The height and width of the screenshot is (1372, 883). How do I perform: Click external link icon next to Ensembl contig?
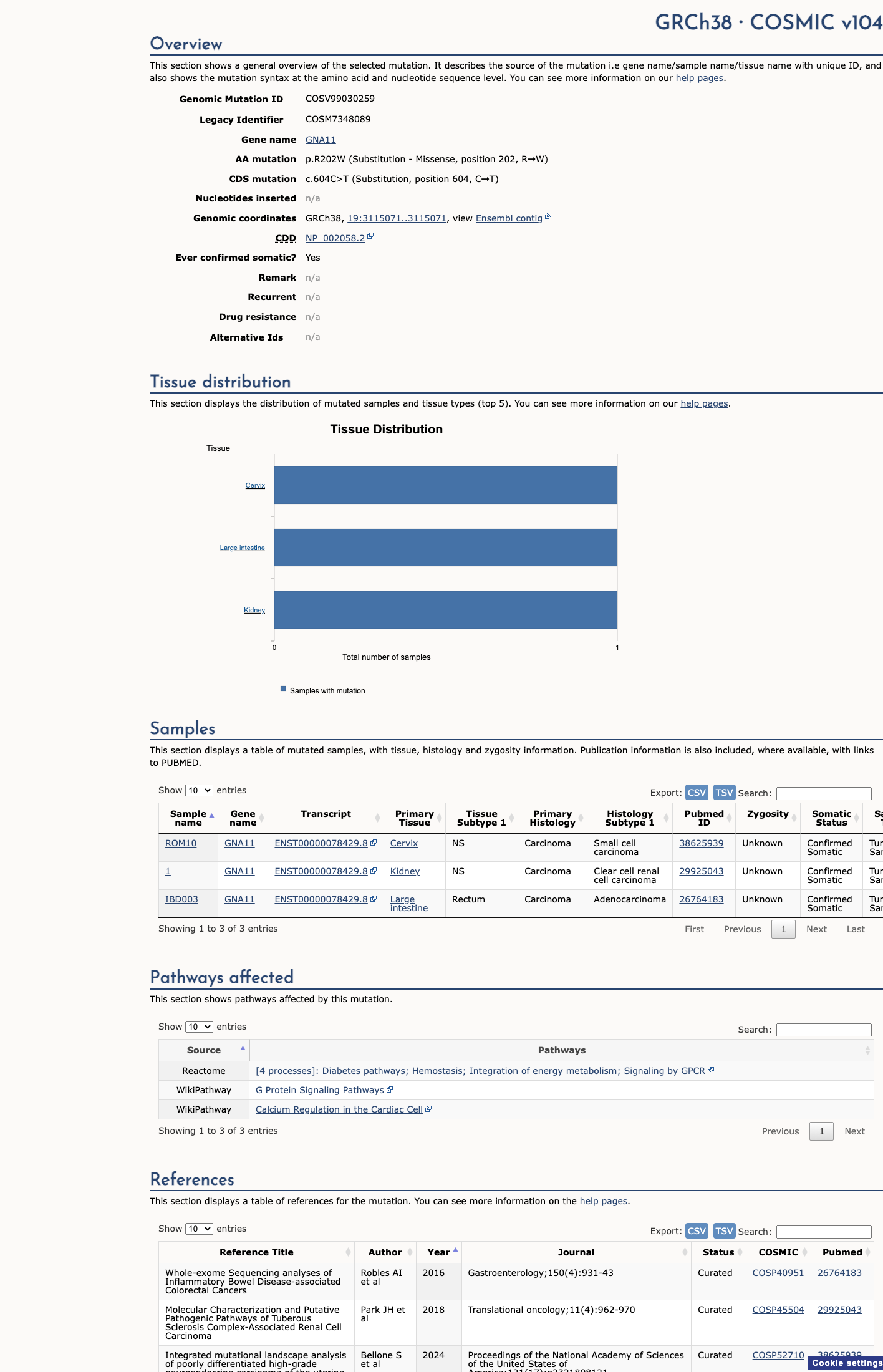(548, 216)
